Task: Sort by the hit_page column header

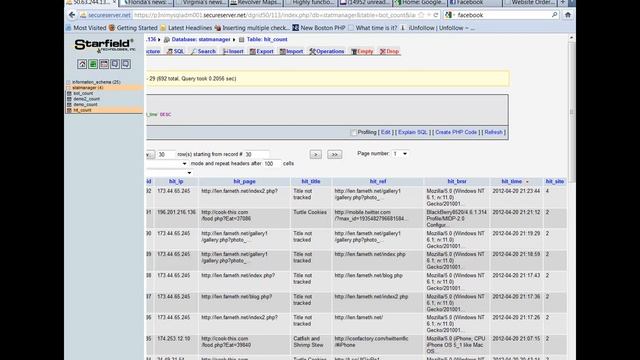Action: pos(244,181)
